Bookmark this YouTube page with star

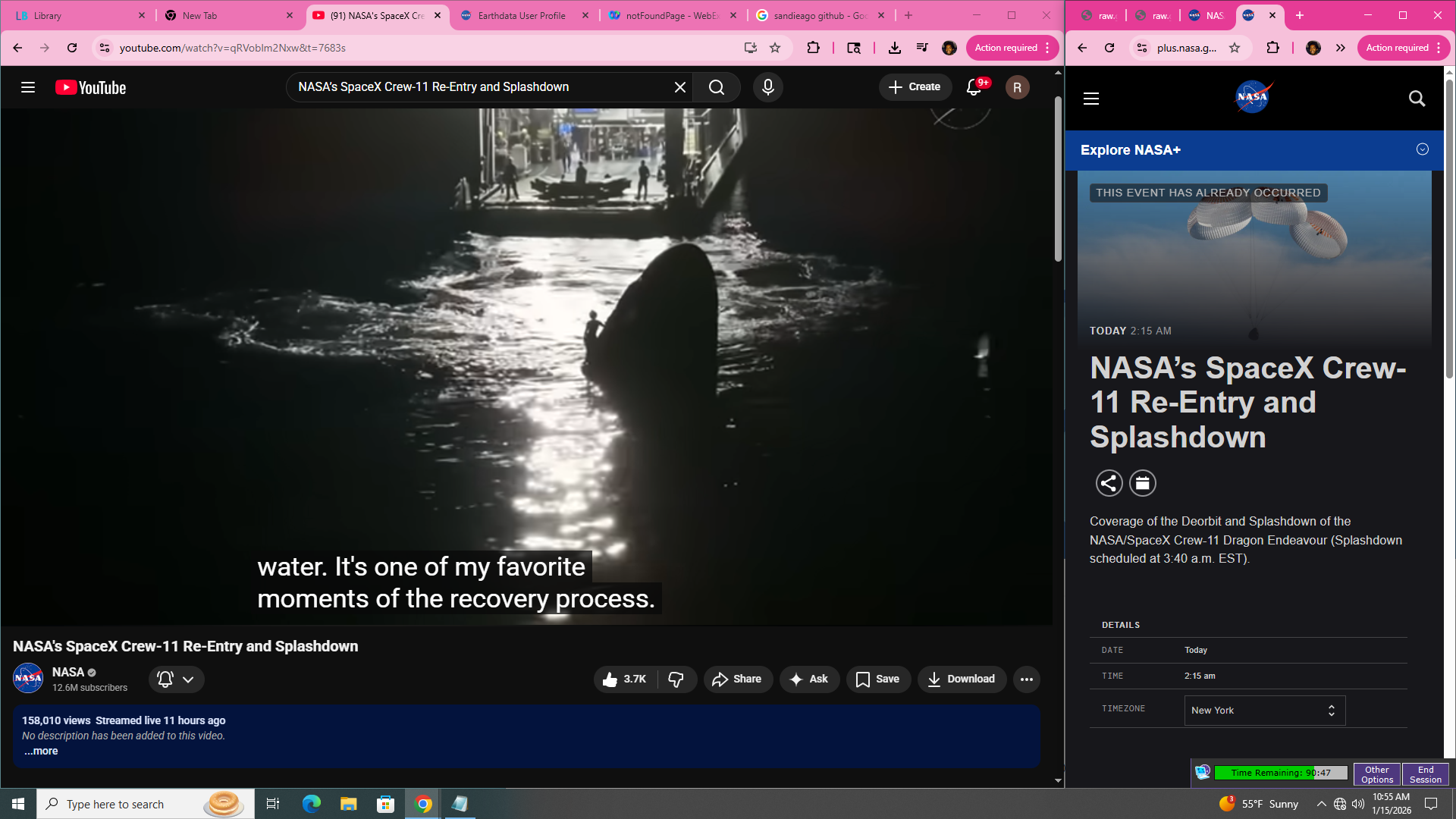tap(775, 48)
